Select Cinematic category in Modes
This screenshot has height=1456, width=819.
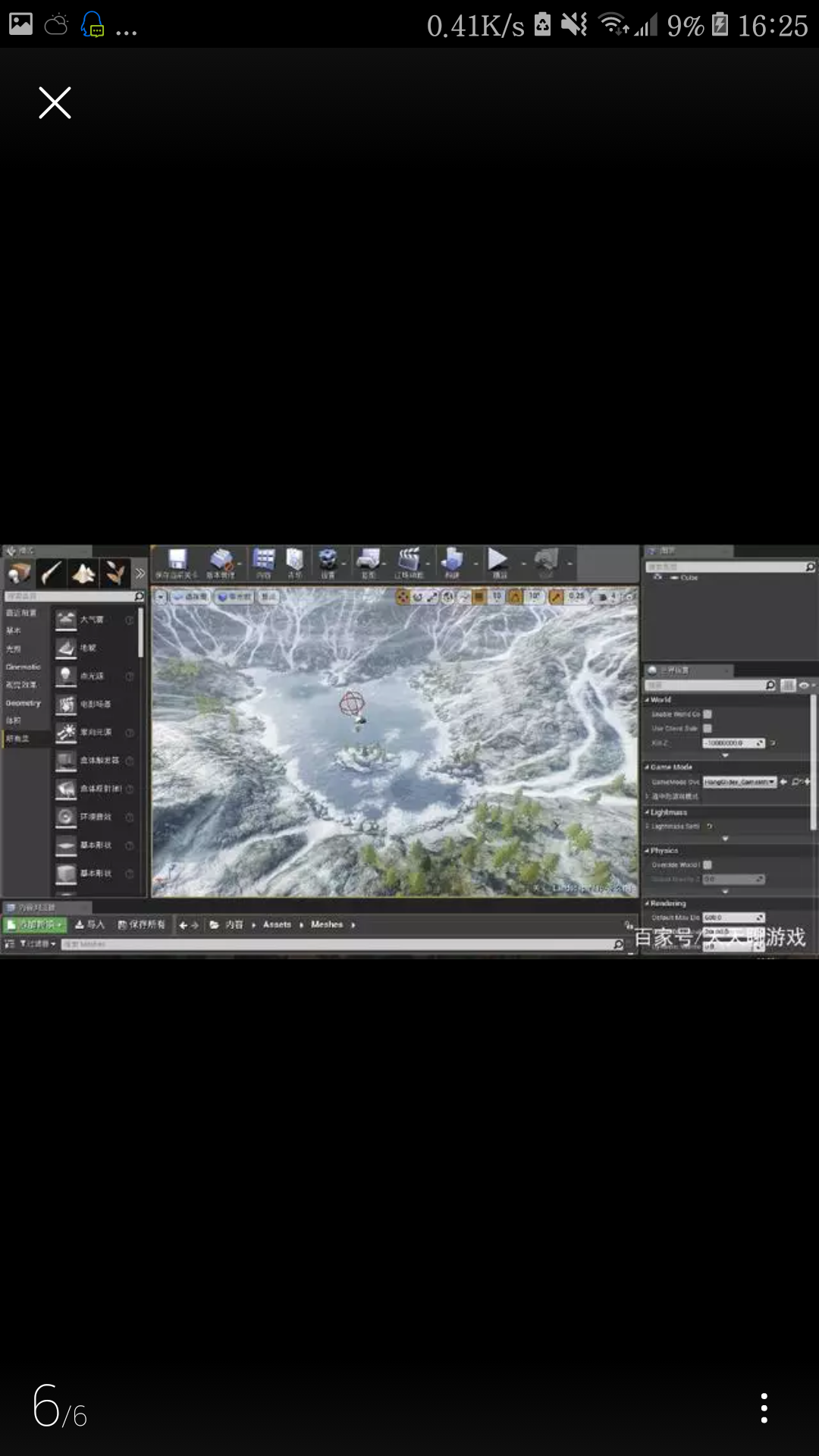click(24, 667)
